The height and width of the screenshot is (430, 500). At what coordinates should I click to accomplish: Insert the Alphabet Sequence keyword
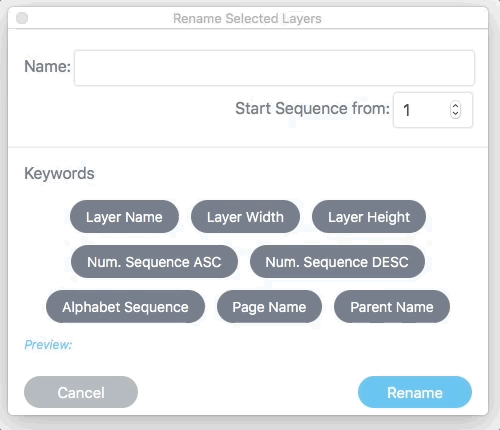[125, 307]
